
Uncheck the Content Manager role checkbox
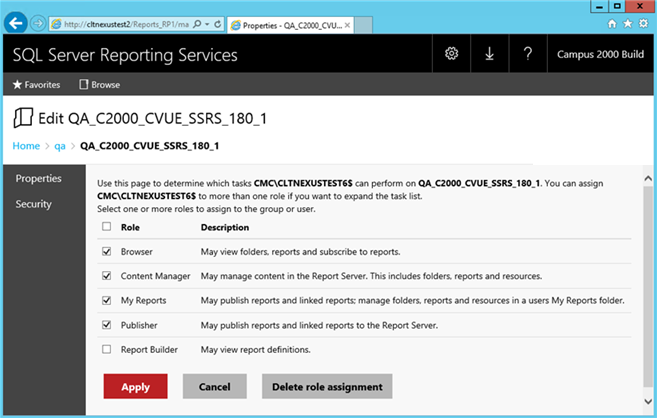click(x=106, y=276)
